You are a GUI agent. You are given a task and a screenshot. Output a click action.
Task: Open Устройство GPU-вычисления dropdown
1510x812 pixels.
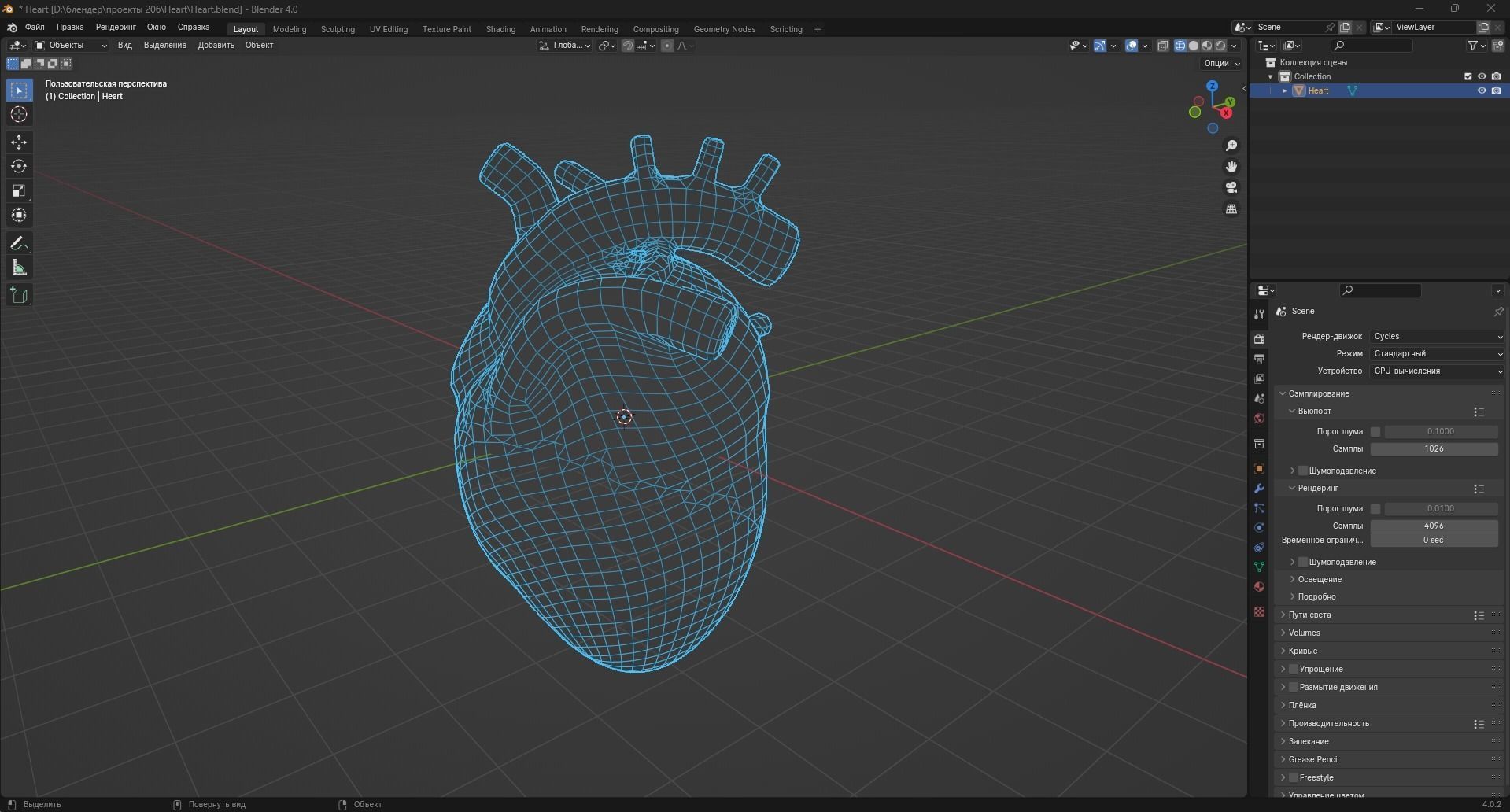(x=1438, y=371)
